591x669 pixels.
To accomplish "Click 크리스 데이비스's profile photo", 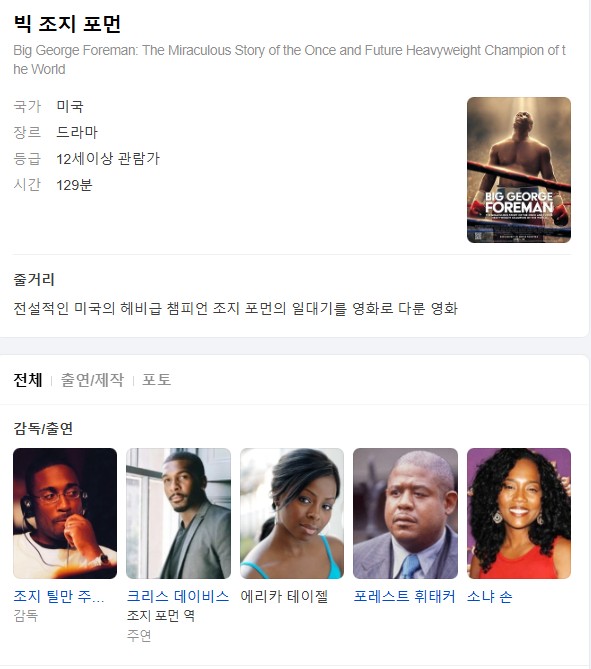I will (178, 513).
